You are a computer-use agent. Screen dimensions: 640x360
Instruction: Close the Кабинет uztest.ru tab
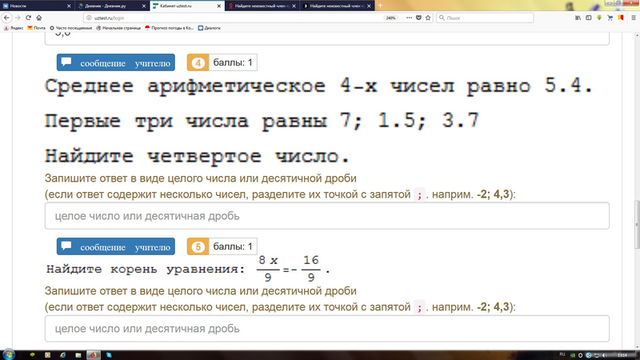click(219, 6)
